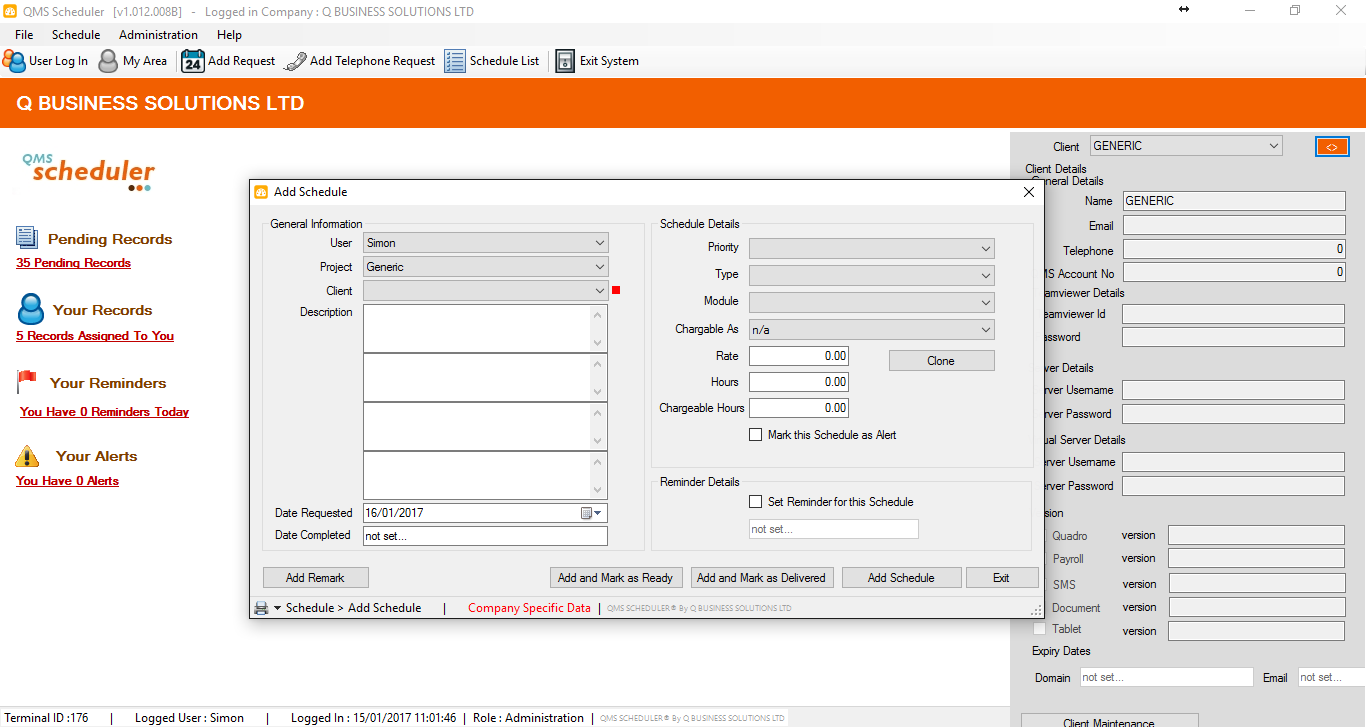Click Terminal ID :176 in status bar

(46, 718)
